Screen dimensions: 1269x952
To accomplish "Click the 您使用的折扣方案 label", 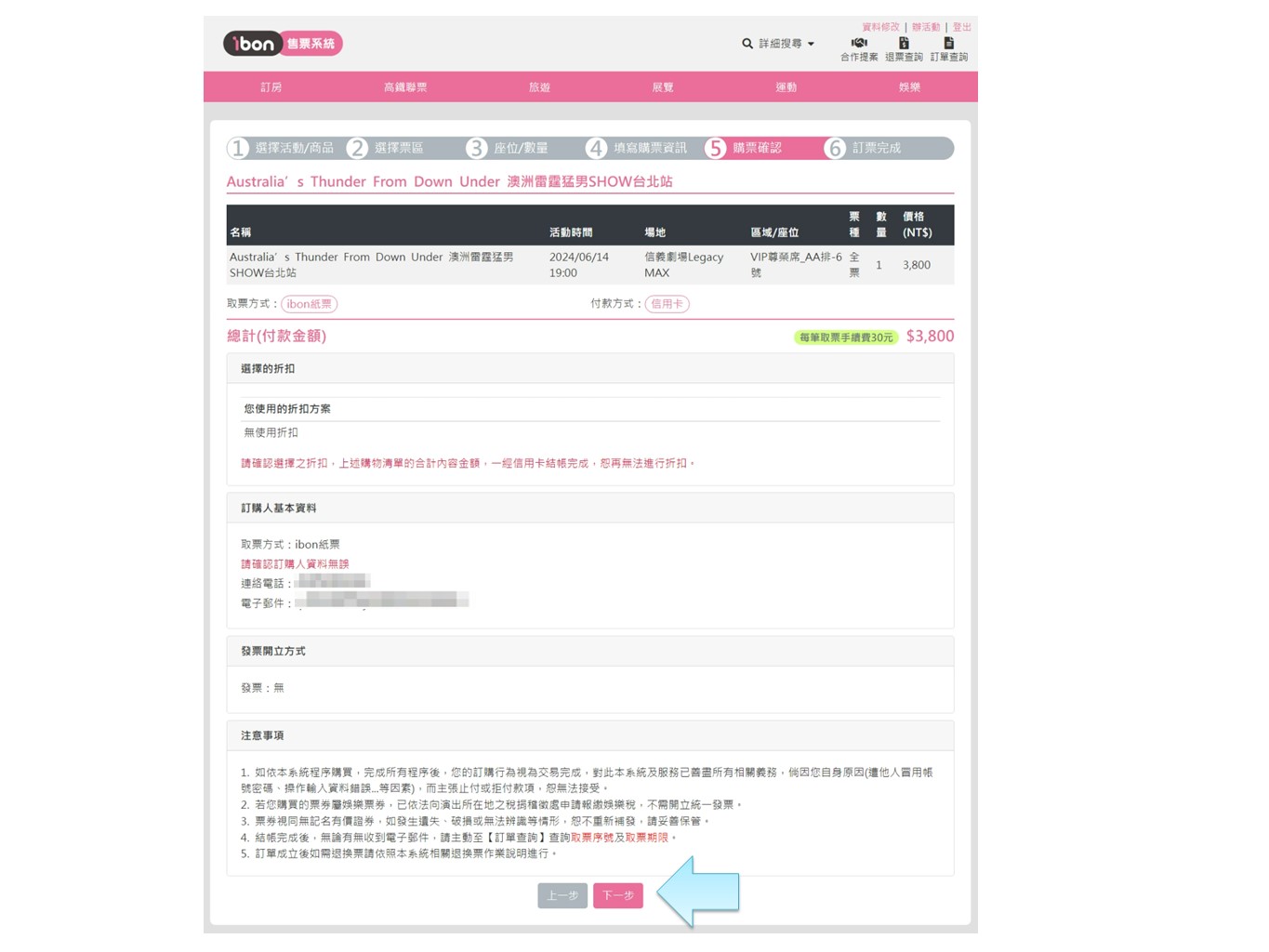I will (287, 409).
